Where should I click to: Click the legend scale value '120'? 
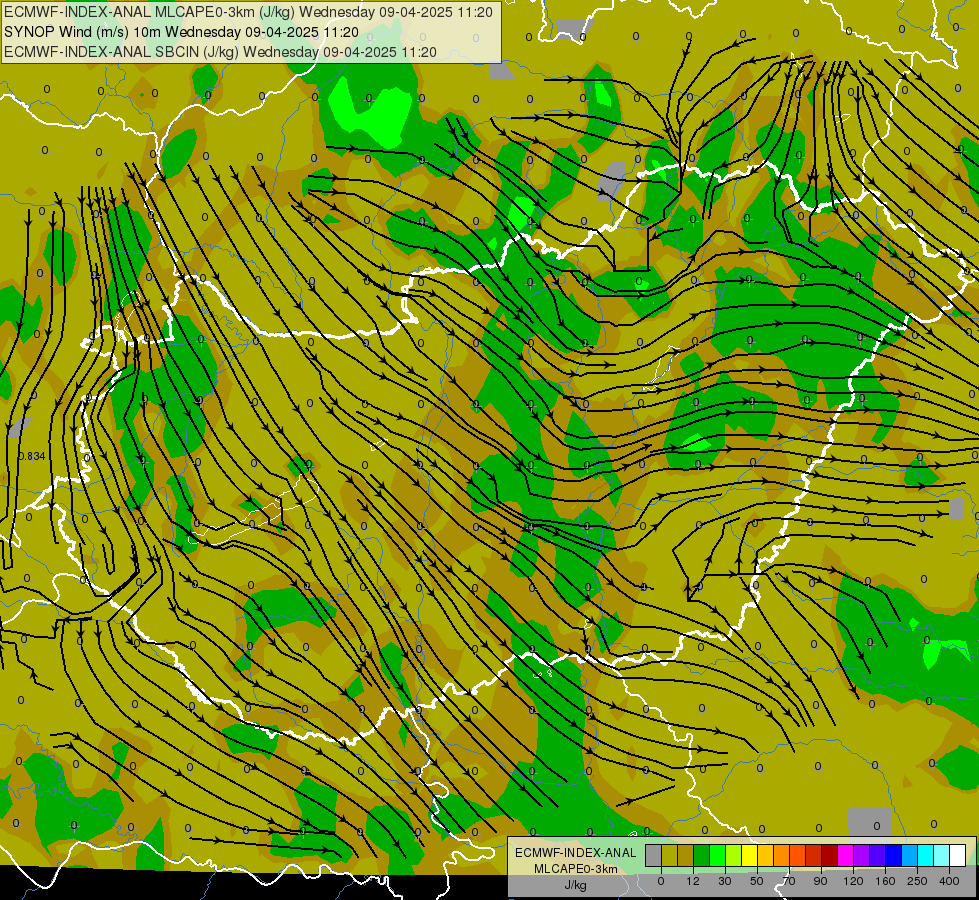click(853, 881)
